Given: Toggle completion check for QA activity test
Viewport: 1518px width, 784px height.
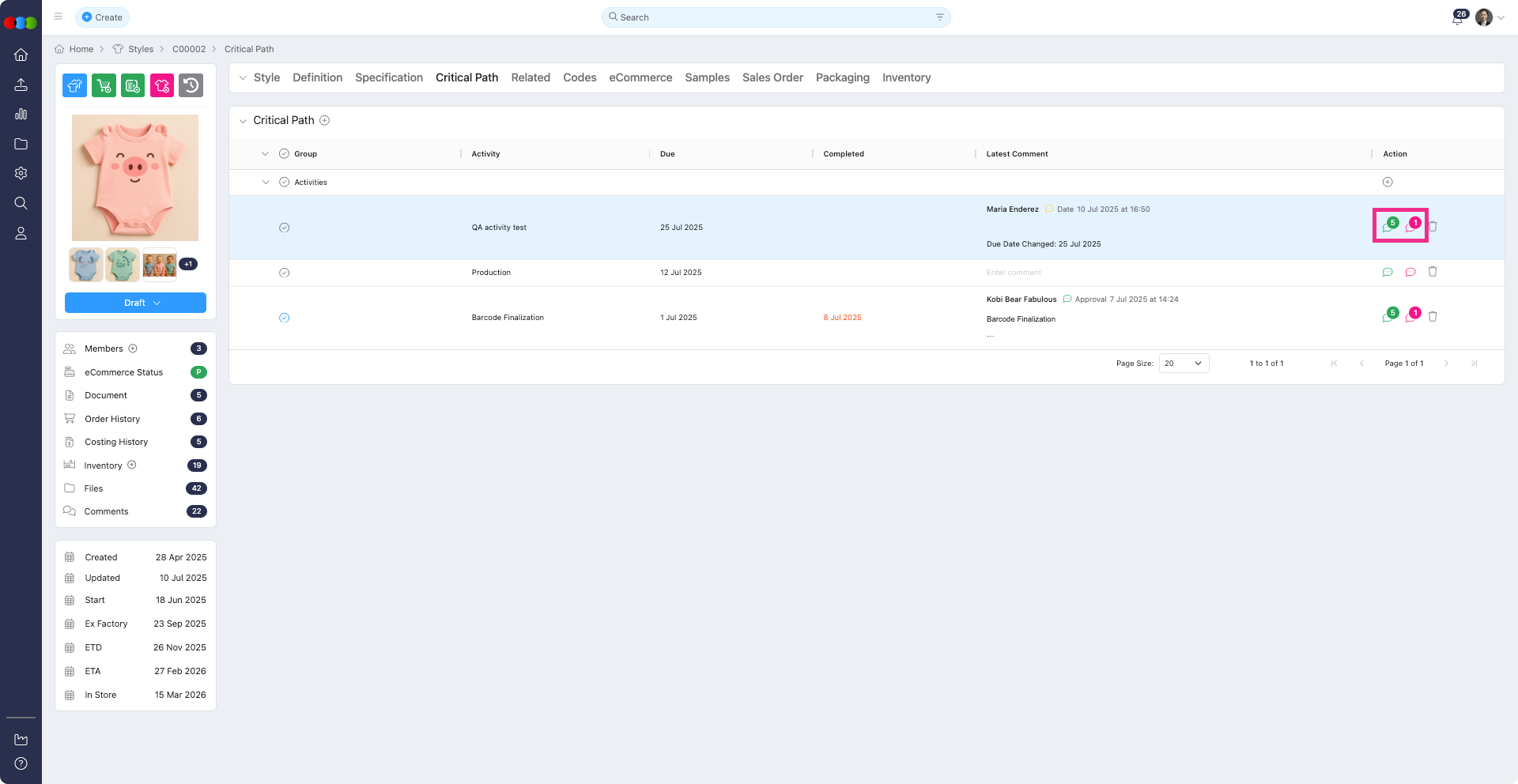Looking at the screenshot, I should [x=284, y=228].
